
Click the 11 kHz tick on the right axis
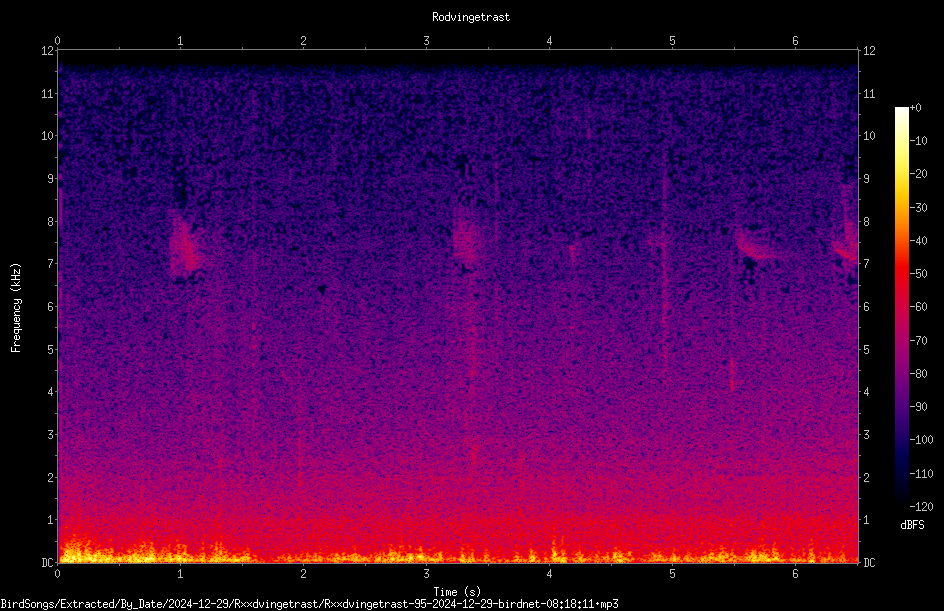869,93
